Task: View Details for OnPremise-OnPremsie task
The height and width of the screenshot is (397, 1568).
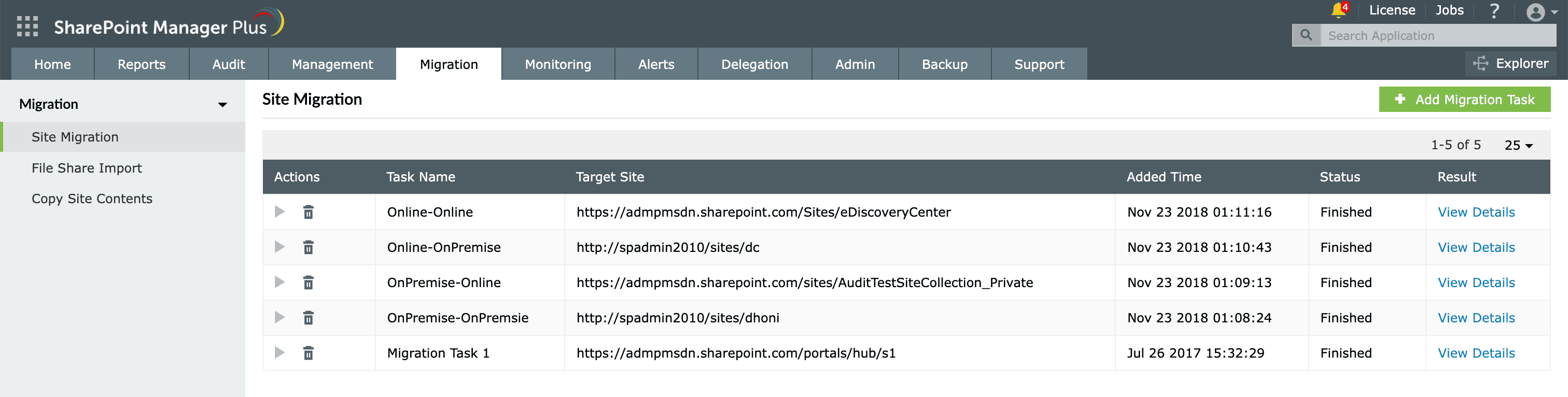Action: click(x=1476, y=318)
